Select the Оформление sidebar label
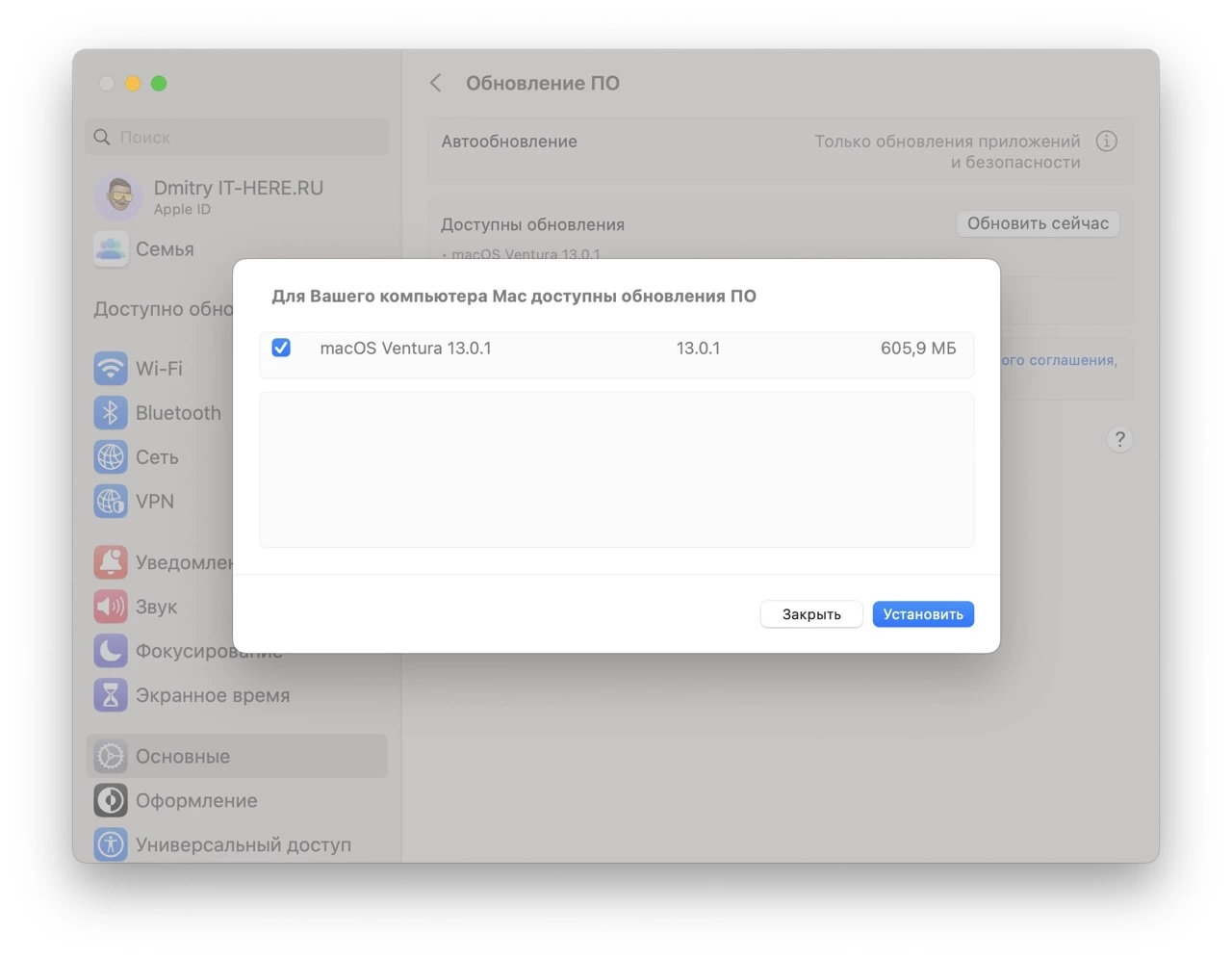Screen dimensions: 1232x959 pyautogui.click(x=196, y=800)
